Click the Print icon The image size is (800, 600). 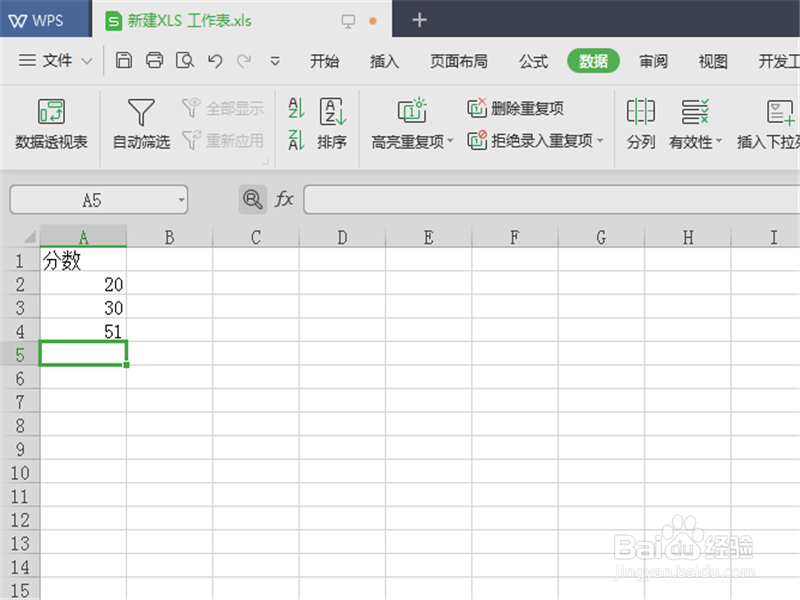tap(154, 60)
